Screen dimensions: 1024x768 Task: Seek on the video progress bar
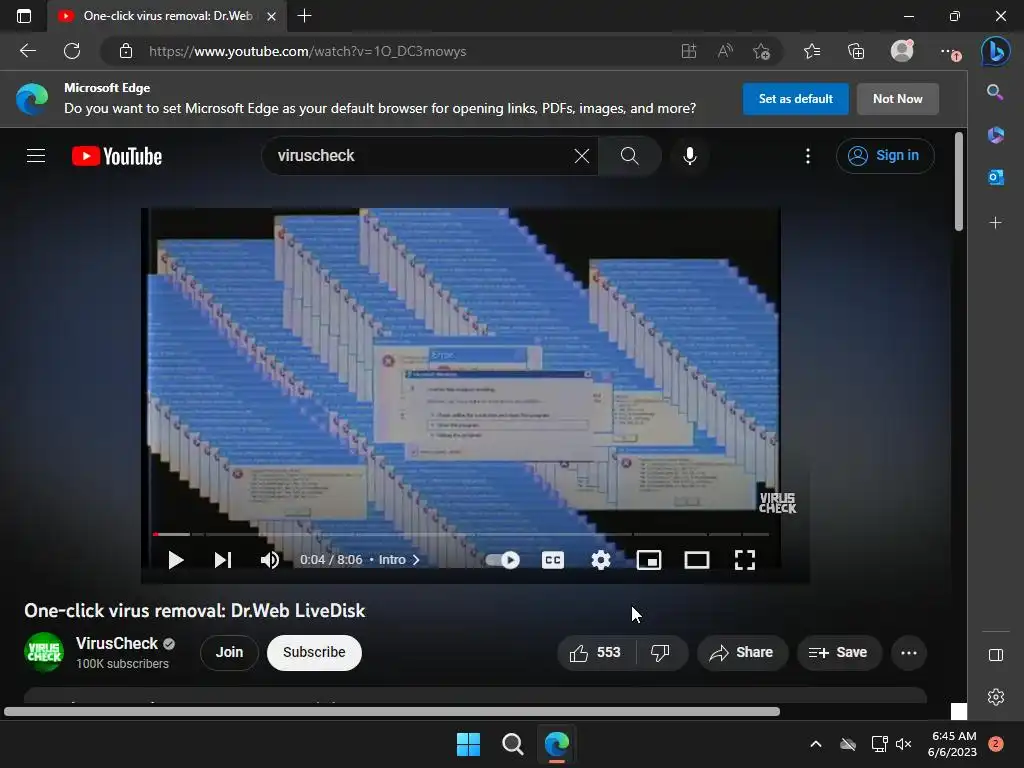pyautogui.click(x=460, y=534)
